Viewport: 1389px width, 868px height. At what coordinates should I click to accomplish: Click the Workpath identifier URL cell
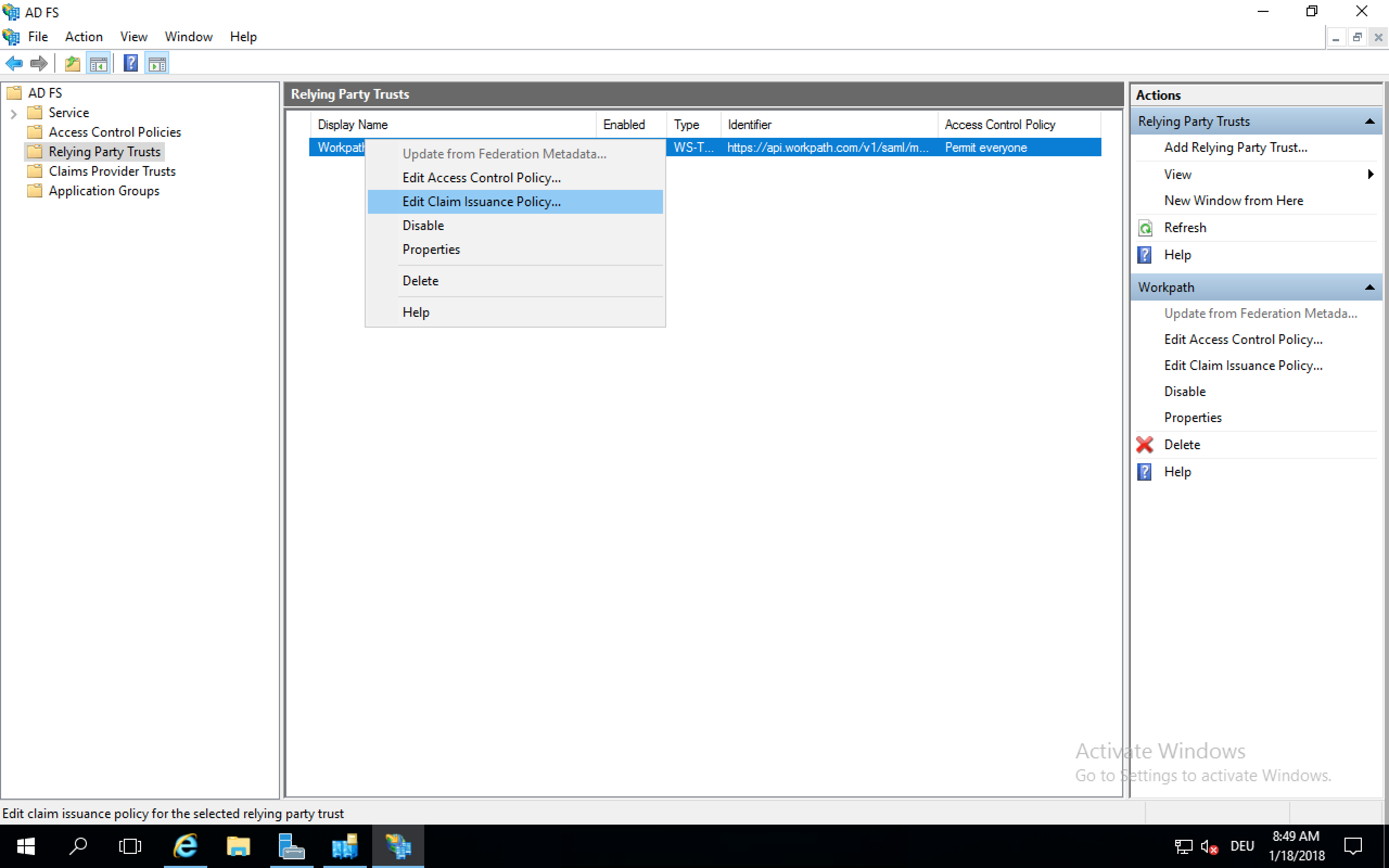(x=827, y=148)
